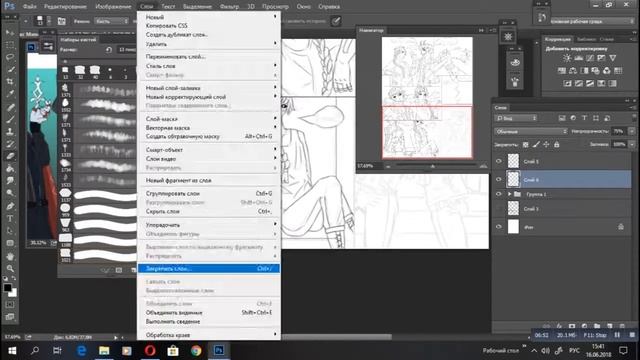Image resolution: width=640 pixels, height=360 pixels.
Task: Select Слой 5 layer thumbnail
Action: click(x=513, y=161)
